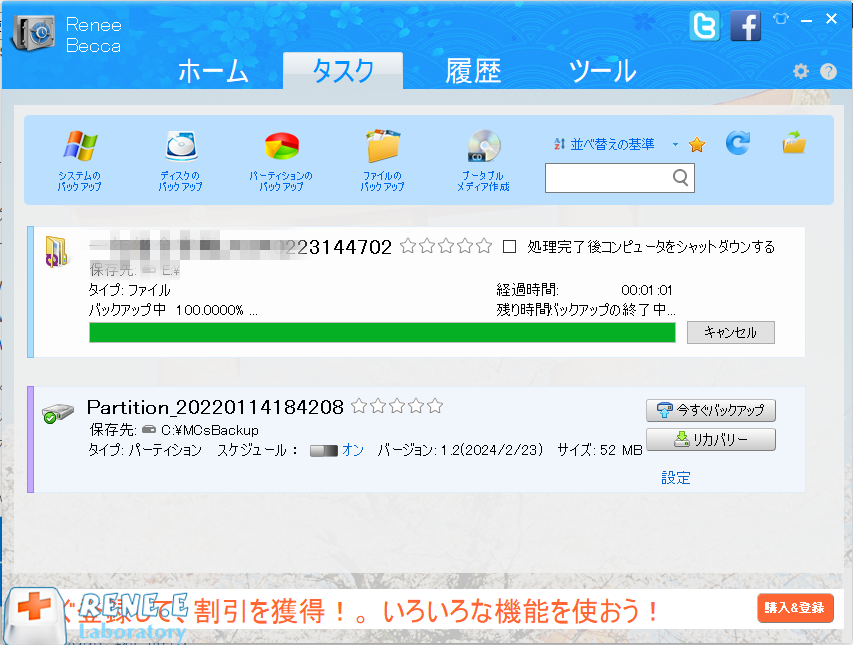This screenshot has width=853, height=645.
Task: Click the sort A-Z icon
Action: [x=559, y=144]
